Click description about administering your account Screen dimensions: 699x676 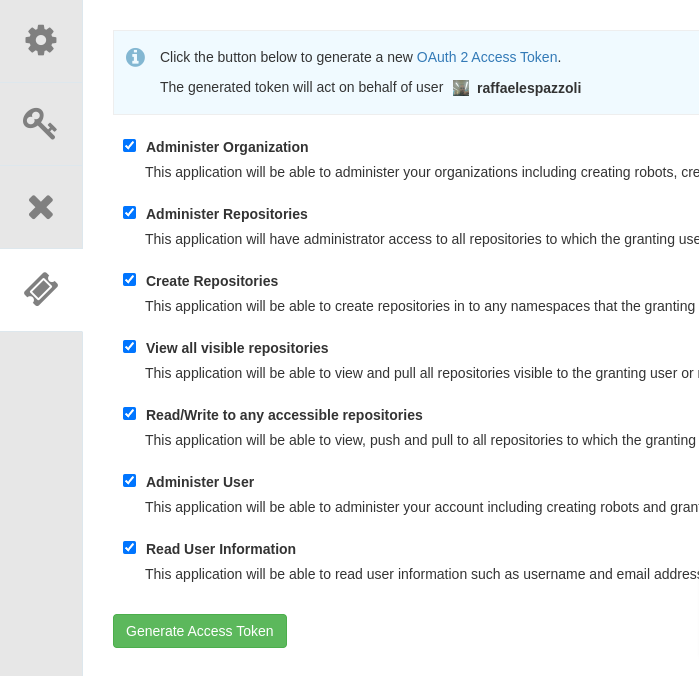point(422,507)
